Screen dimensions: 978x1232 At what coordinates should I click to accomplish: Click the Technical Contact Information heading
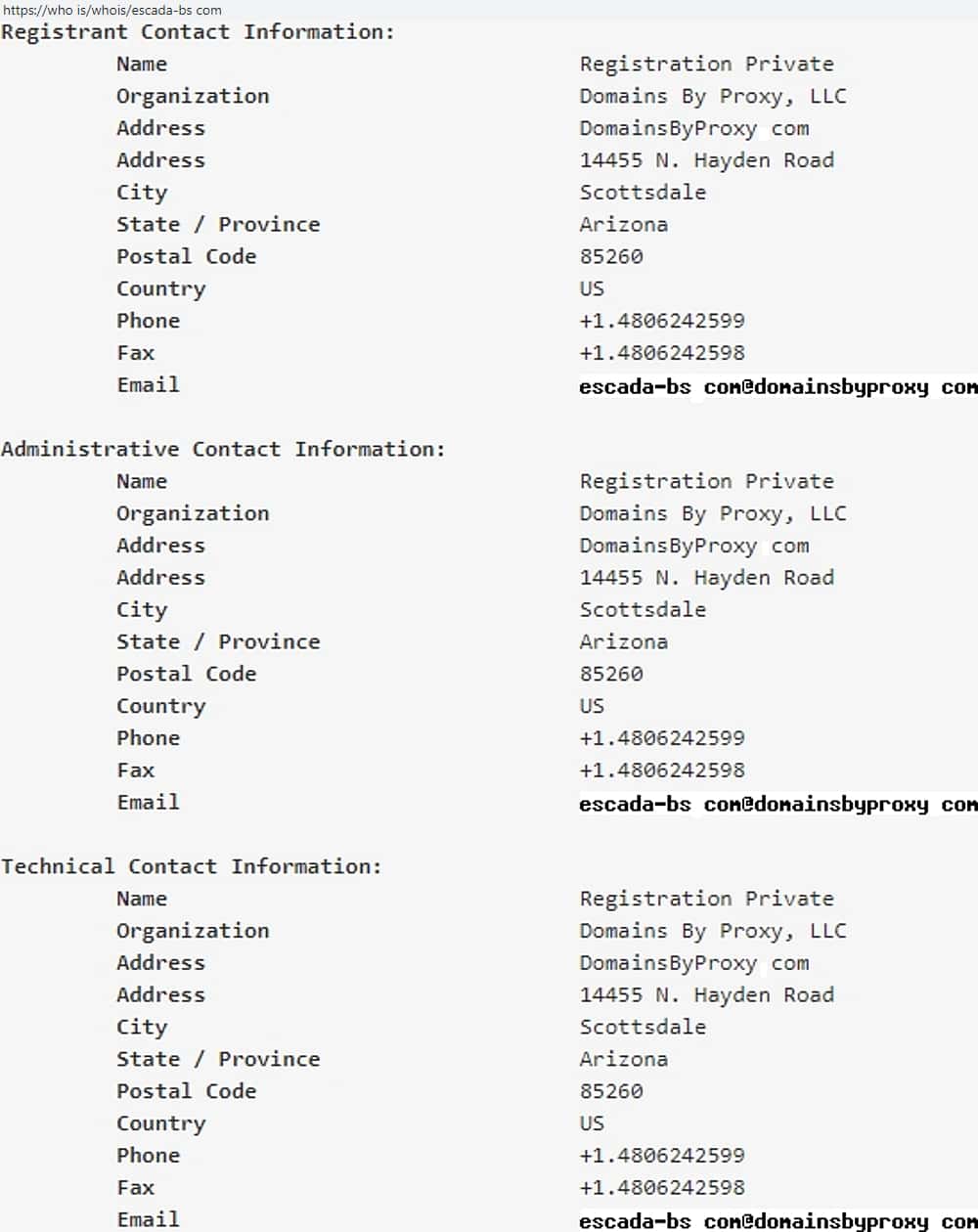pos(191,867)
